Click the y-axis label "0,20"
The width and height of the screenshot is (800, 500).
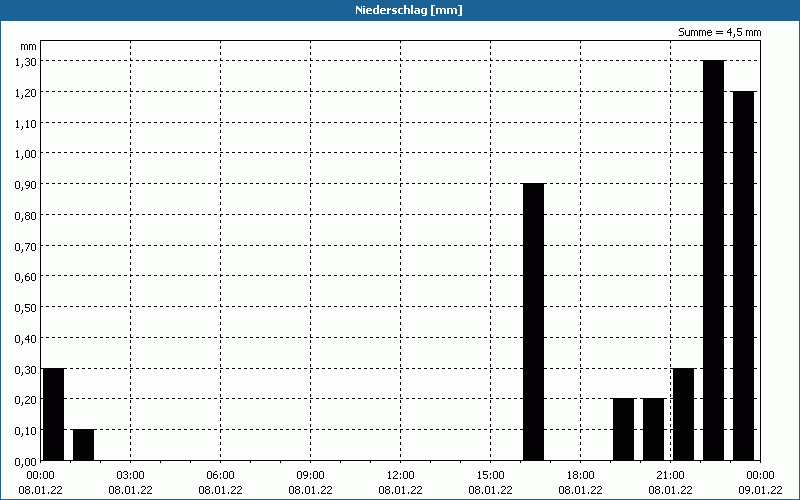tap(26, 400)
